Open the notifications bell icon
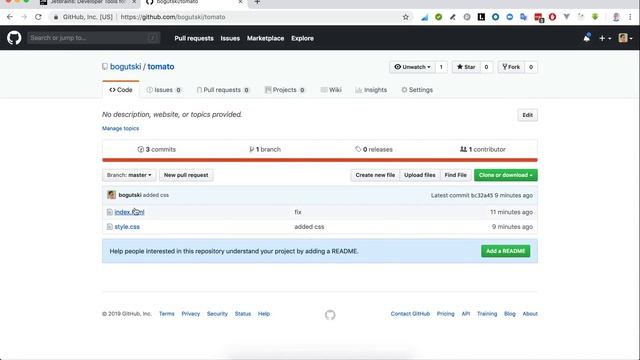 click(x=587, y=38)
